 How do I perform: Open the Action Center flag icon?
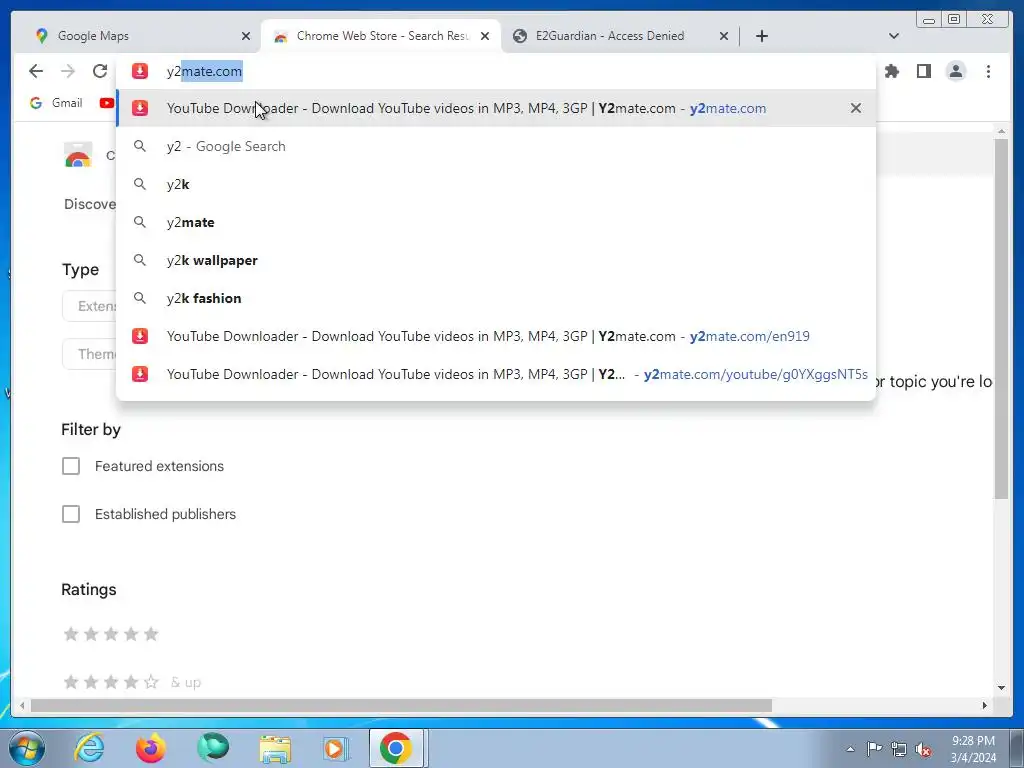pyautogui.click(x=874, y=749)
